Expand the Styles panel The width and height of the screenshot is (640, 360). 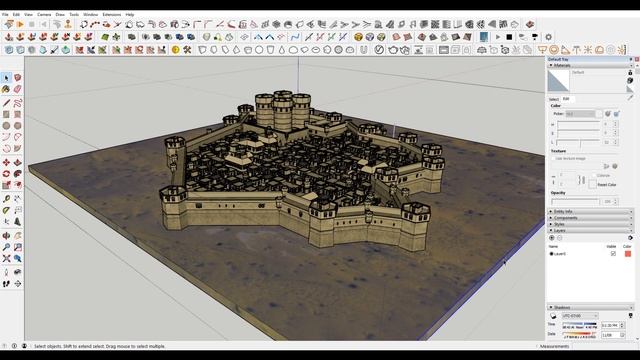(x=590, y=224)
